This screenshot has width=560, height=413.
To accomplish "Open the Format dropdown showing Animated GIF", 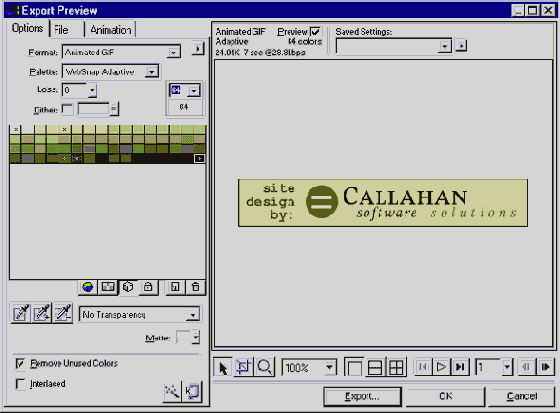I will (121, 52).
